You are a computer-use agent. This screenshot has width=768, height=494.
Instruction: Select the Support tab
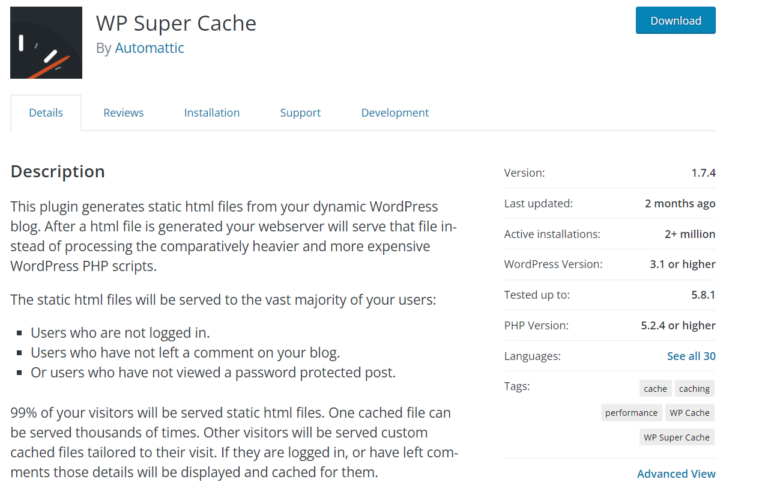300,113
